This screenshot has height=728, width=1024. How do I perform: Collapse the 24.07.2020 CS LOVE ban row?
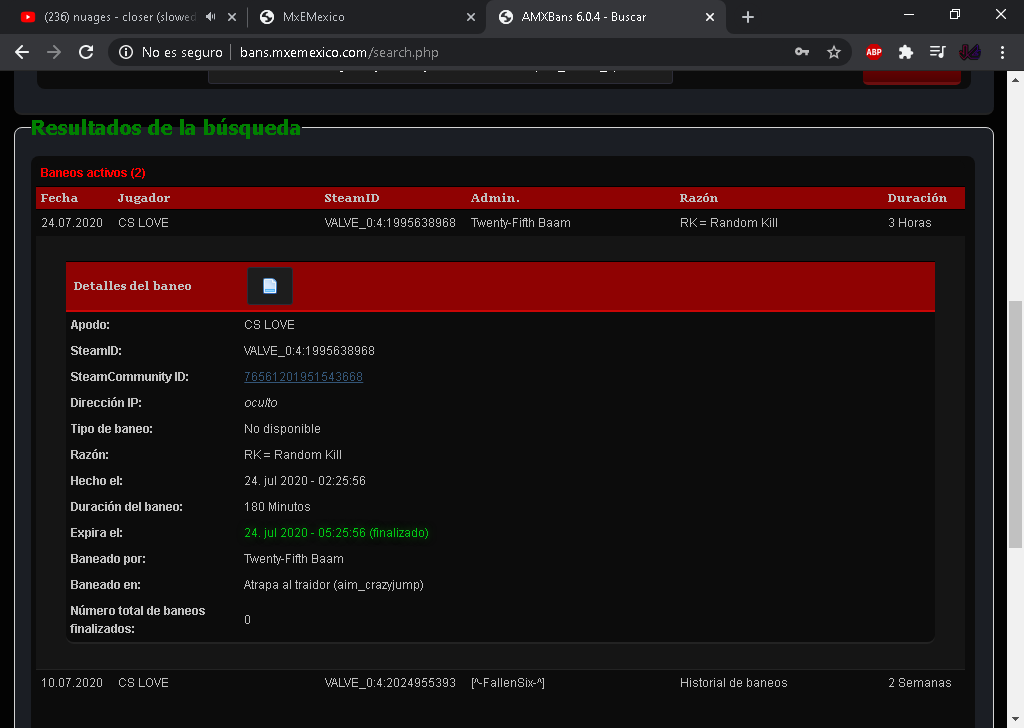[x=500, y=223]
